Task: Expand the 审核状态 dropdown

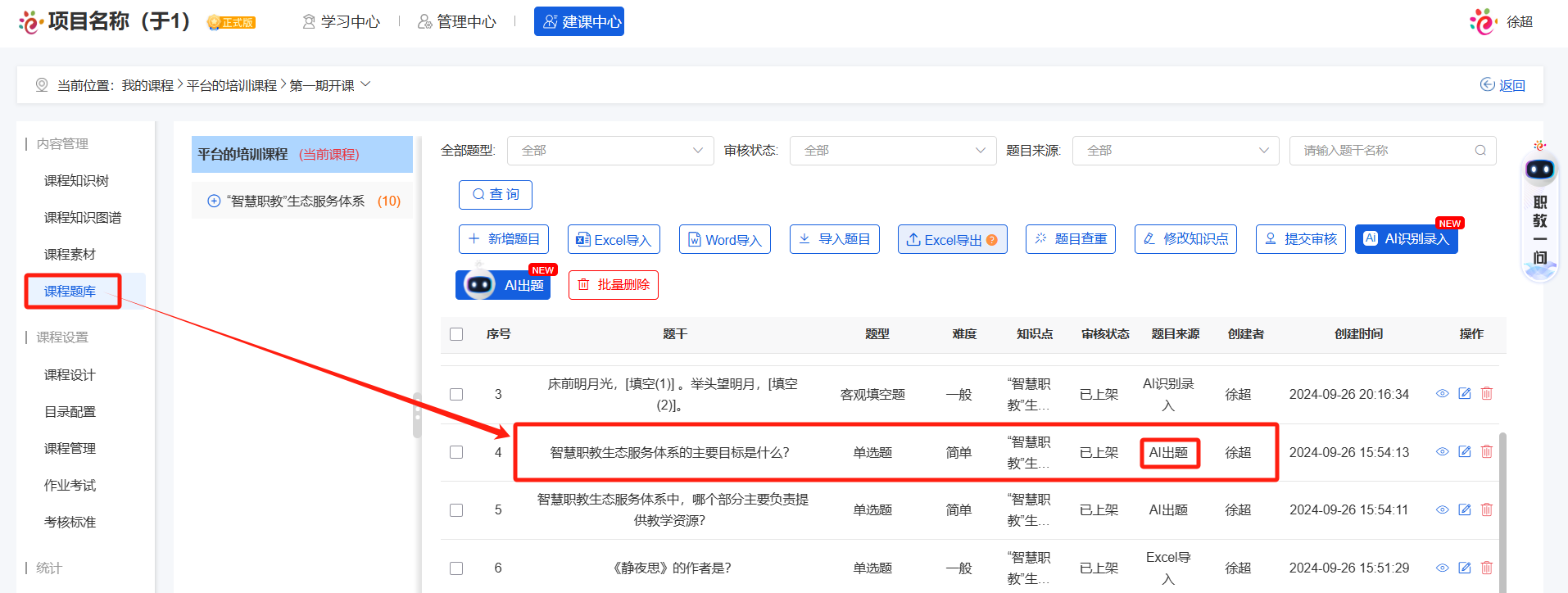Action: (892, 151)
